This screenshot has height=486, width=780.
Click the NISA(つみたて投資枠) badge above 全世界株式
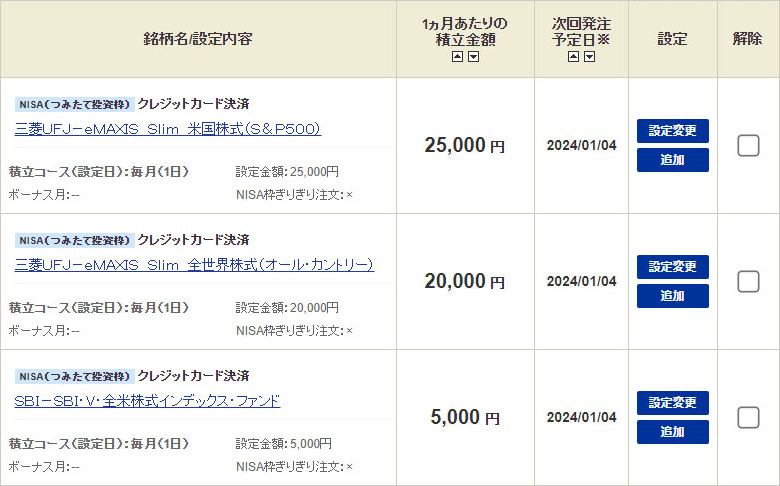[74, 240]
